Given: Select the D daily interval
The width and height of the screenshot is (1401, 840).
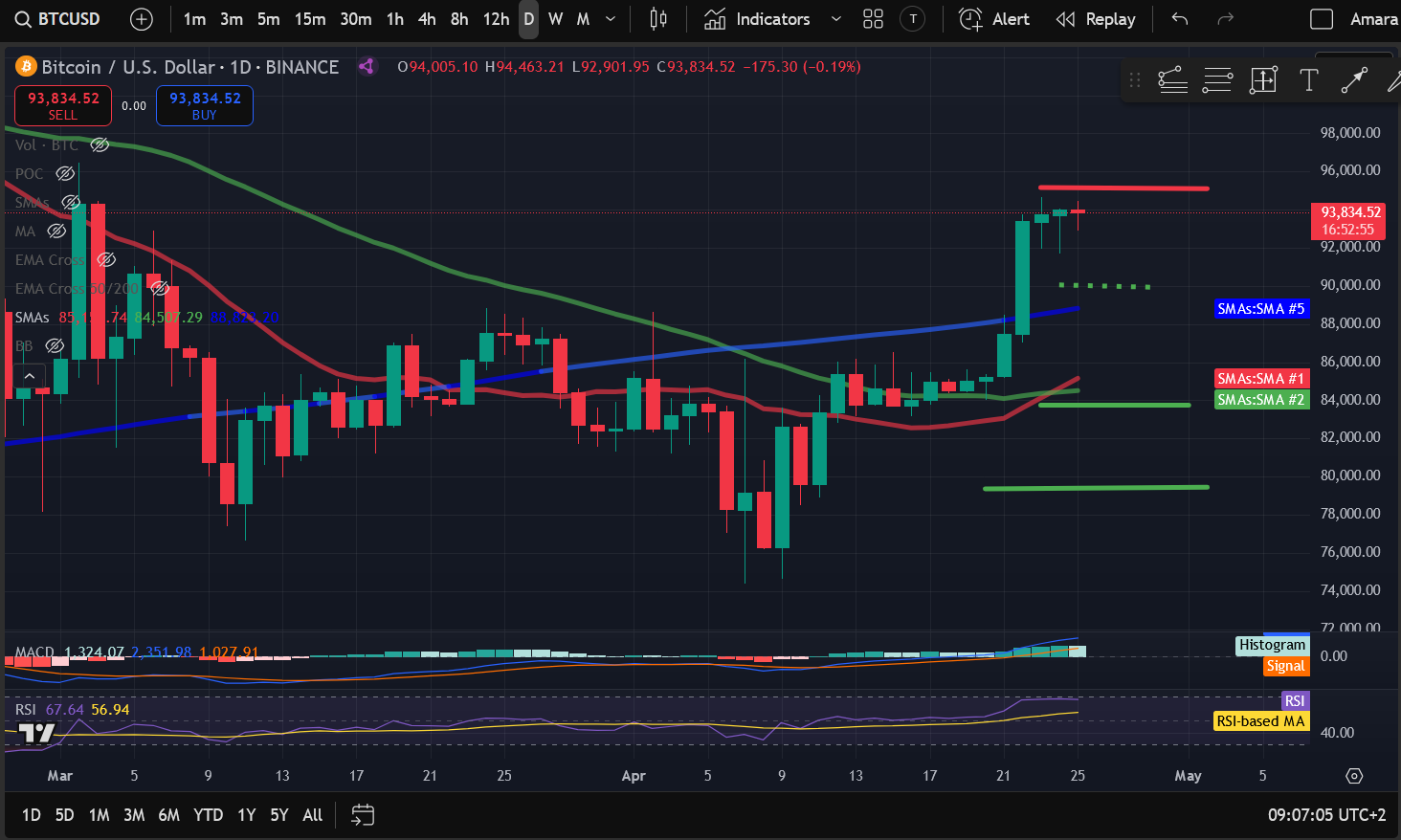Looking at the screenshot, I should click(529, 19).
